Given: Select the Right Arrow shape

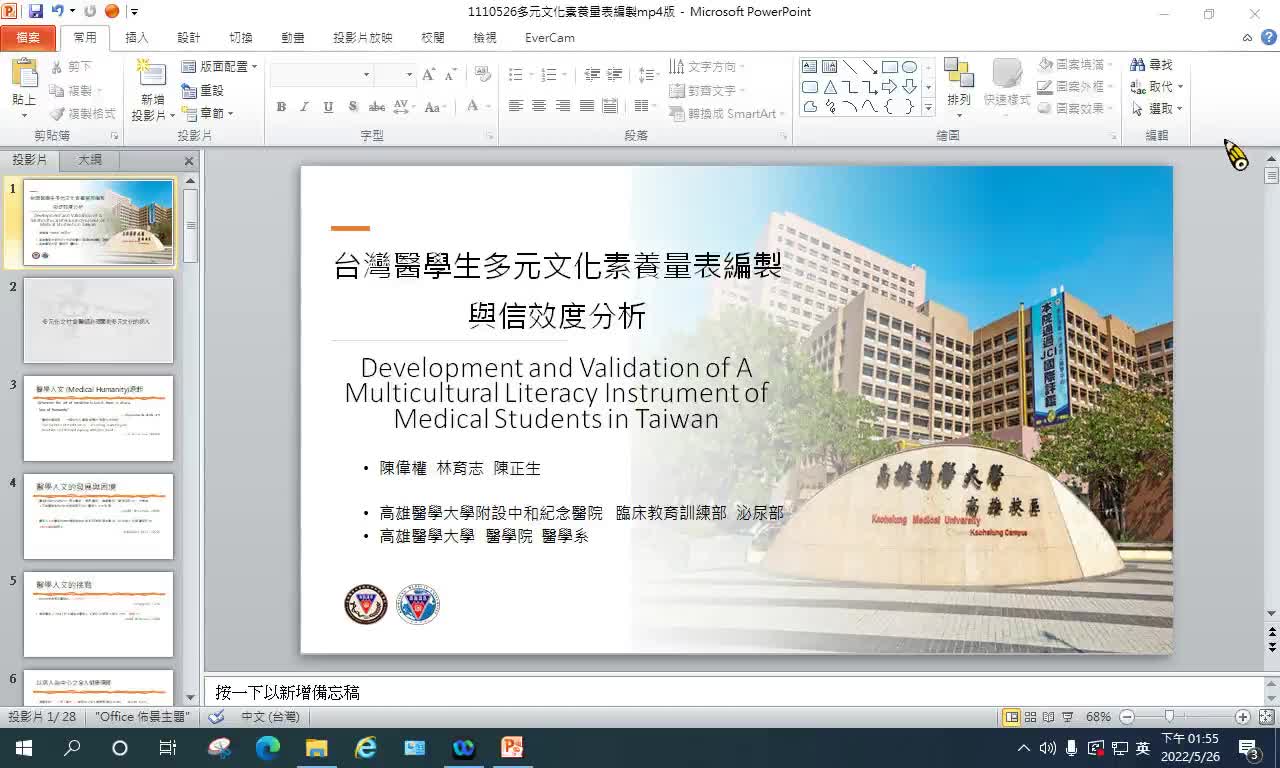Looking at the screenshot, I should (889, 87).
